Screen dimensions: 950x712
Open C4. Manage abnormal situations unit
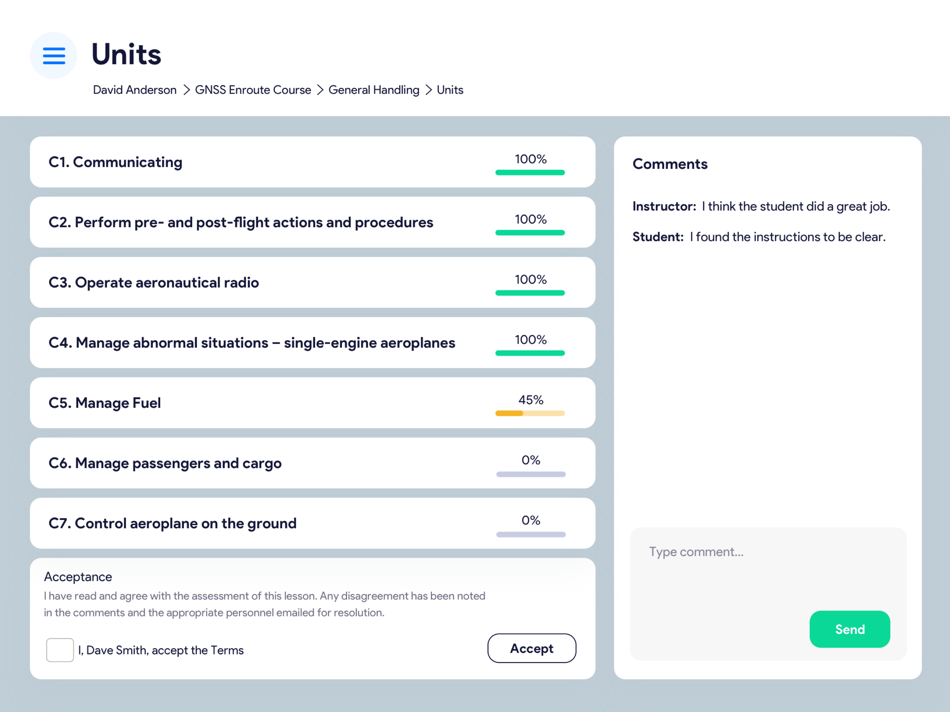(313, 342)
